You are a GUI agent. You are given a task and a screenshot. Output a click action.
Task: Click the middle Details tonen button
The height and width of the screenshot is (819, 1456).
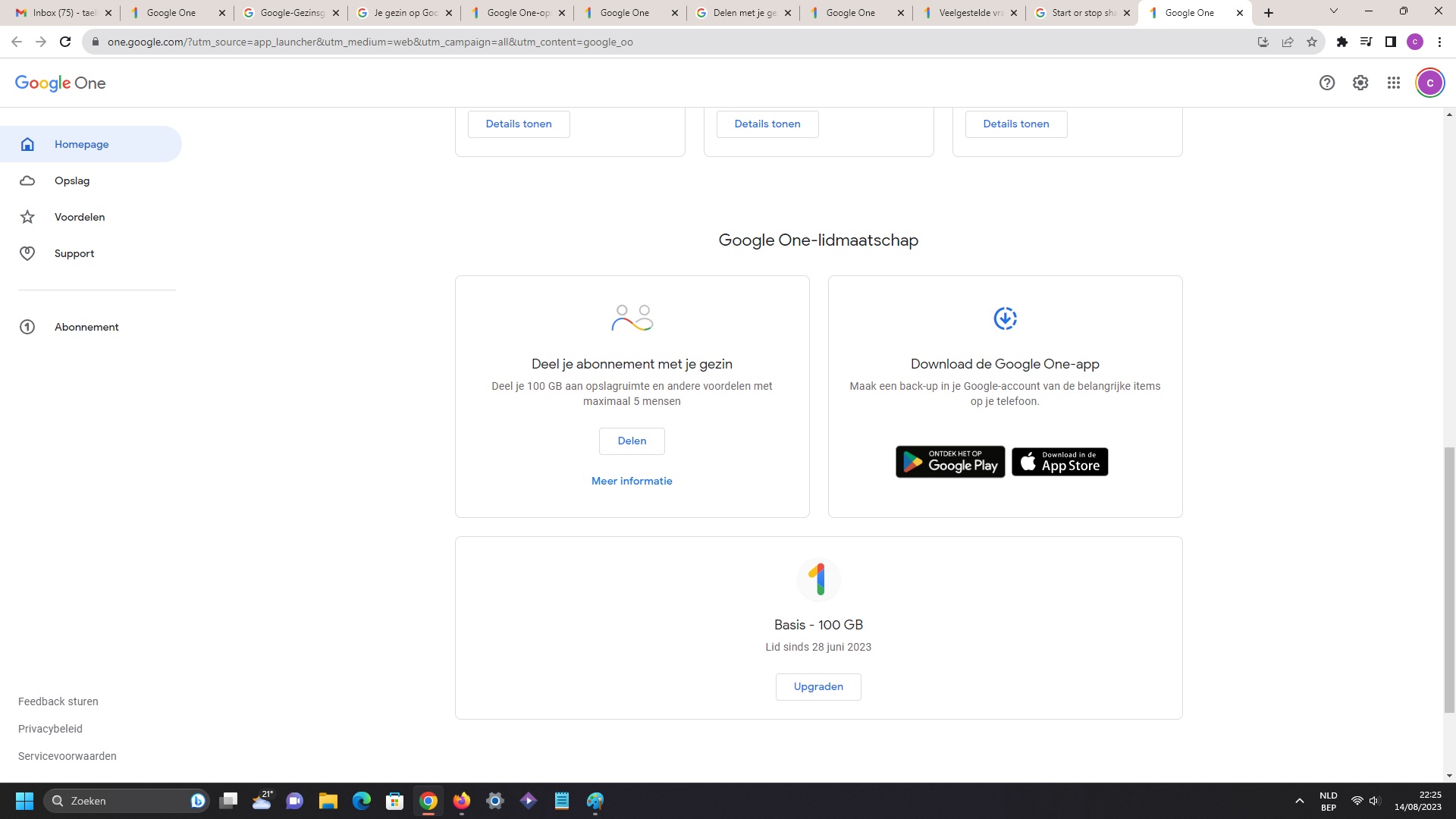tap(767, 124)
